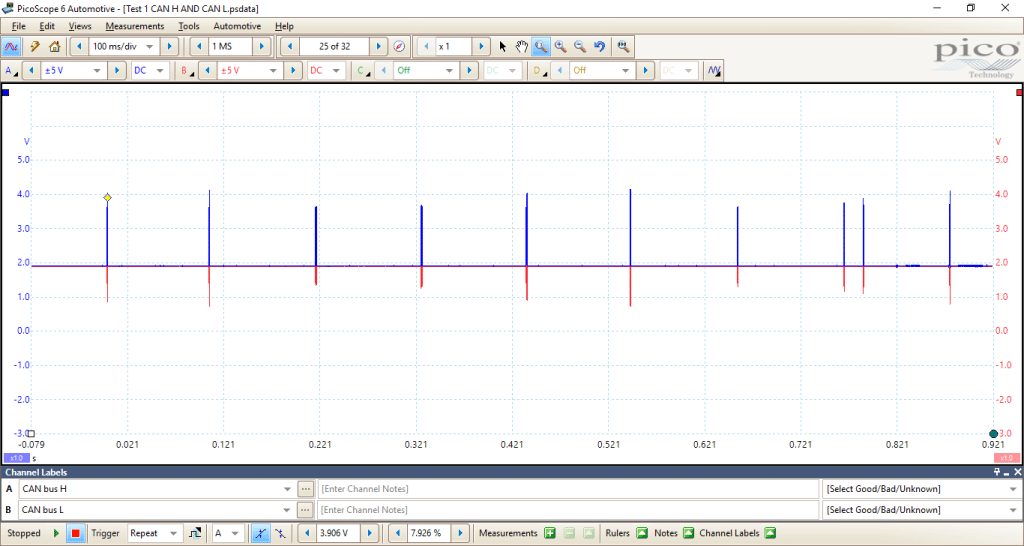Open Channel D options button
1024x546 pixels.
point(539,71)
